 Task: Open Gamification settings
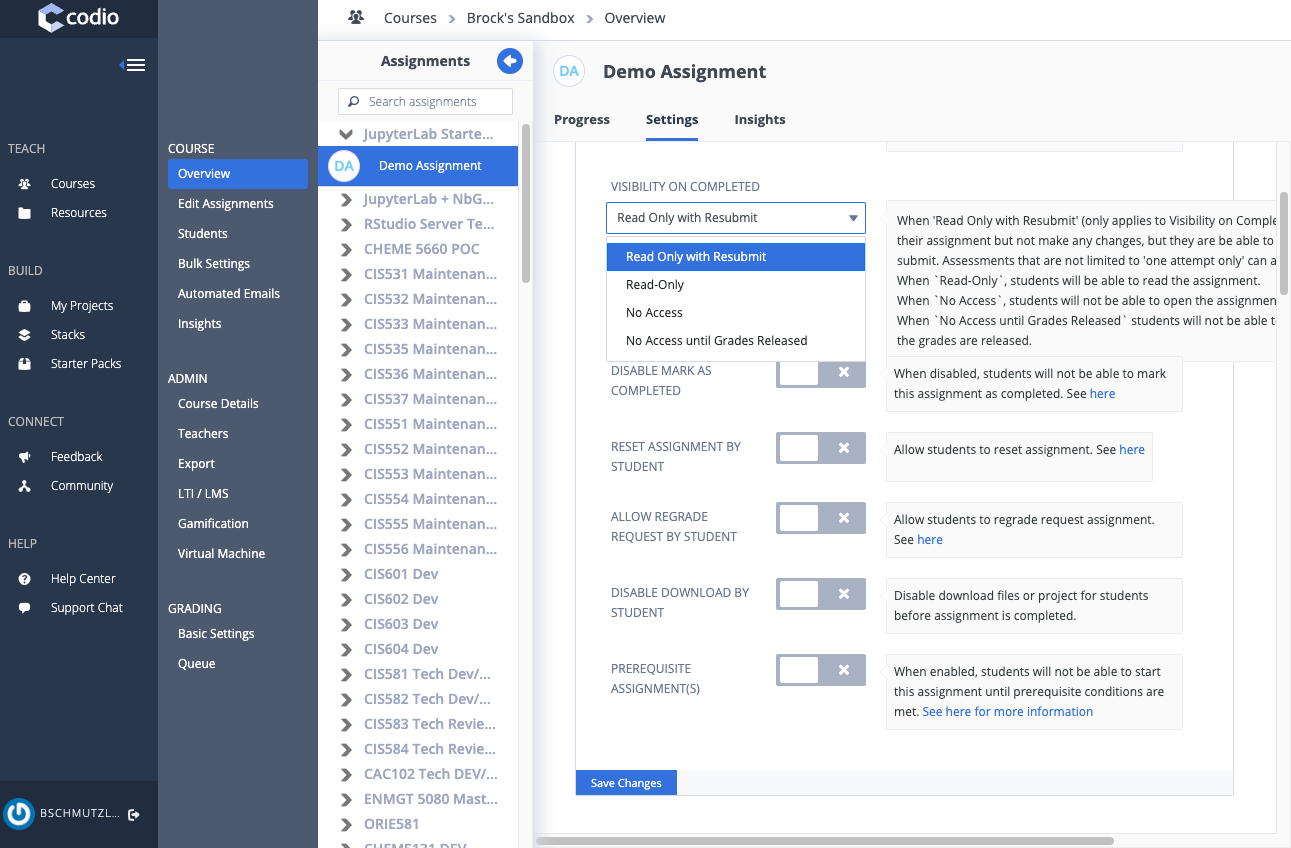click(x=213, y=524)
